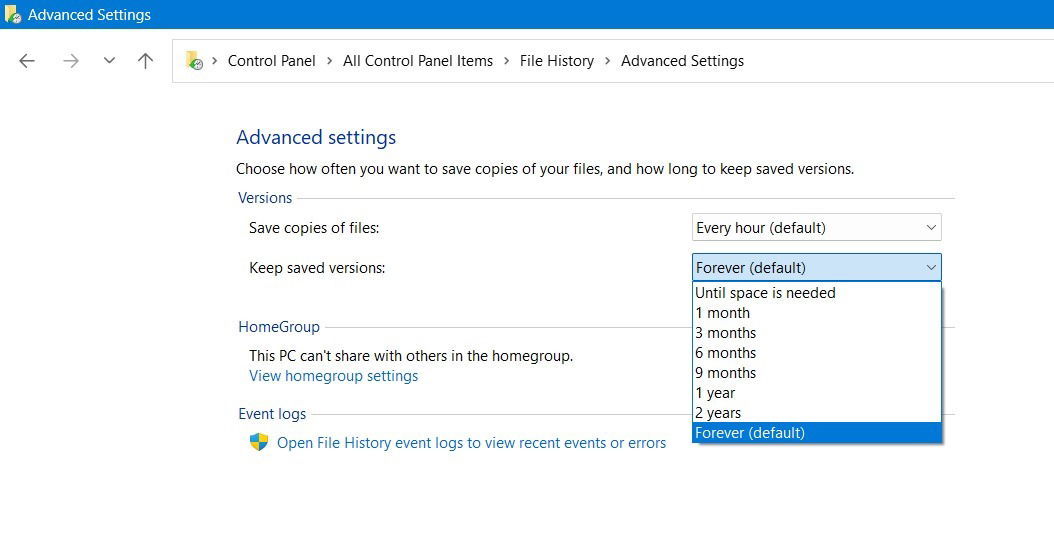
Task: Select Forever (default) in dropdown list
Action: (x=750, y=433)
